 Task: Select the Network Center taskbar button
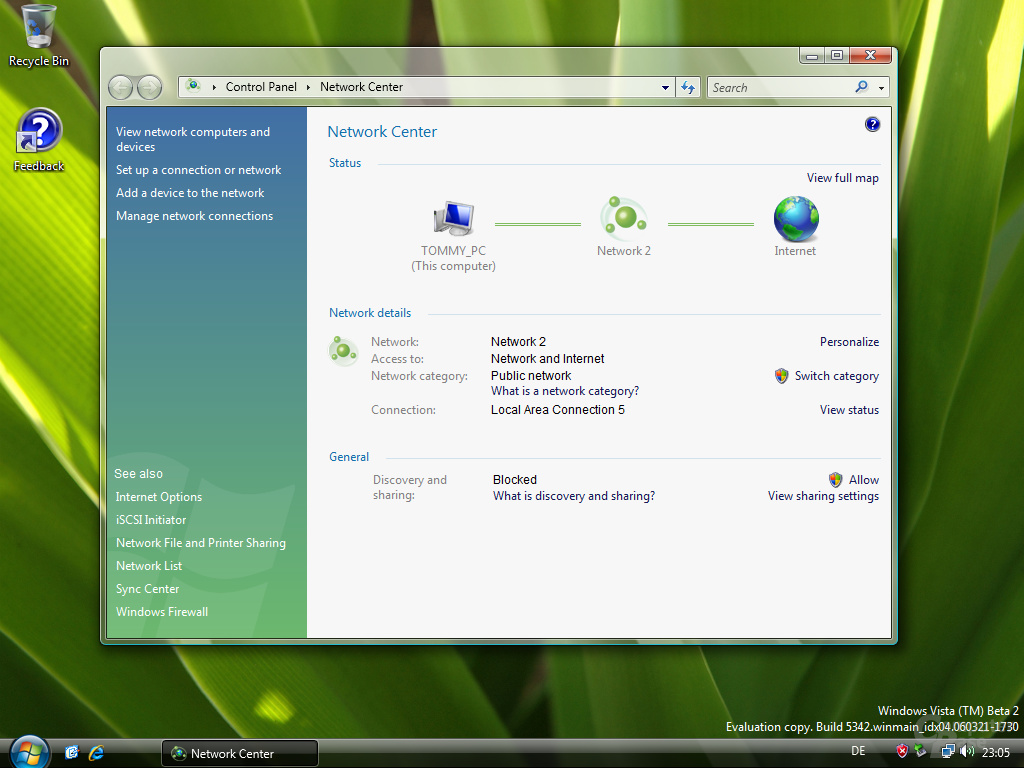point(240,753)
